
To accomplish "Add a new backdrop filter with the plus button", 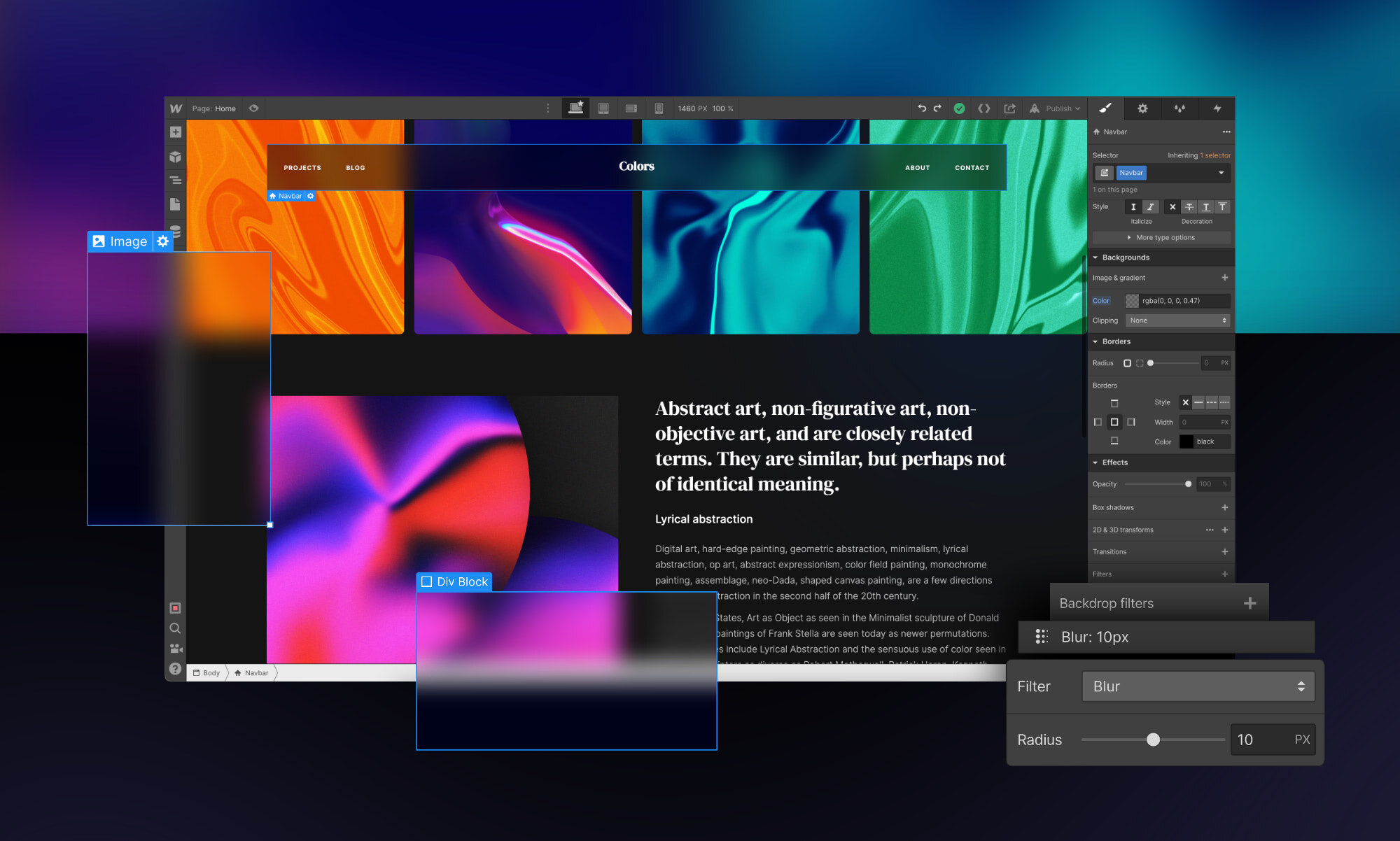I will pos(1250,602).
